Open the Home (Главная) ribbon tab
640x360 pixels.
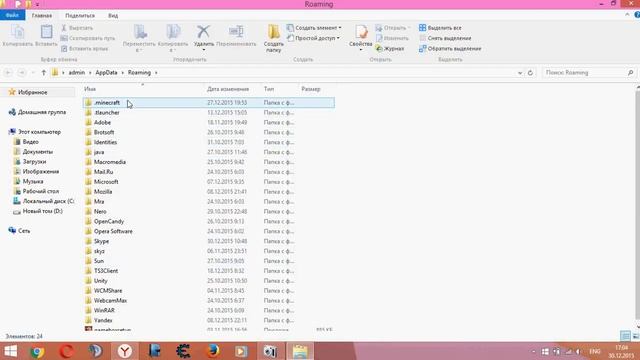coord(42,16)
